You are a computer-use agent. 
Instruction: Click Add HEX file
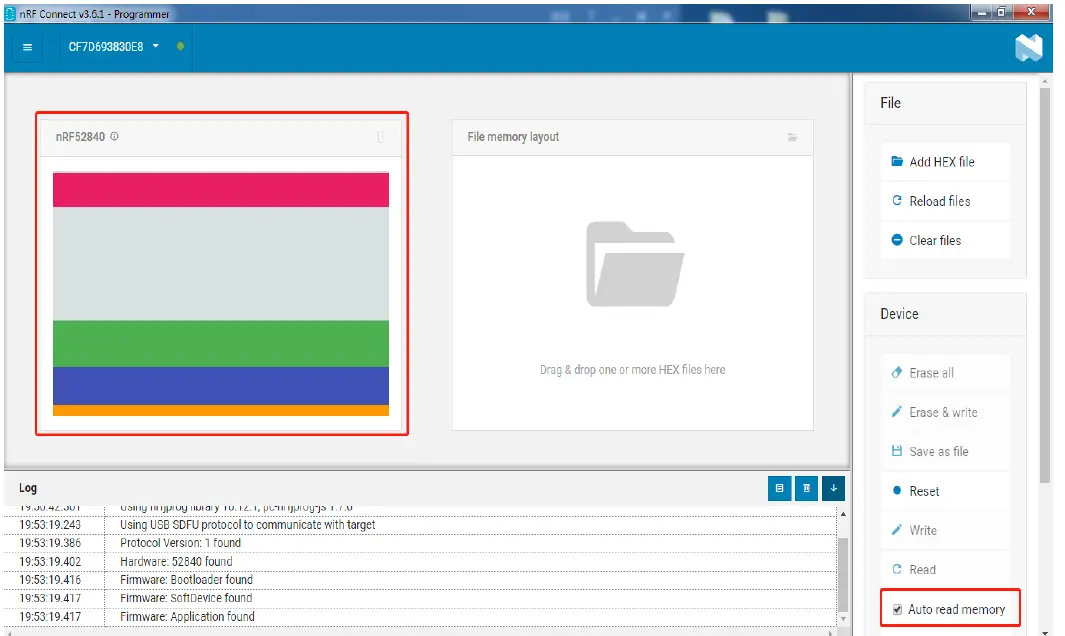[x=945, y=162]
